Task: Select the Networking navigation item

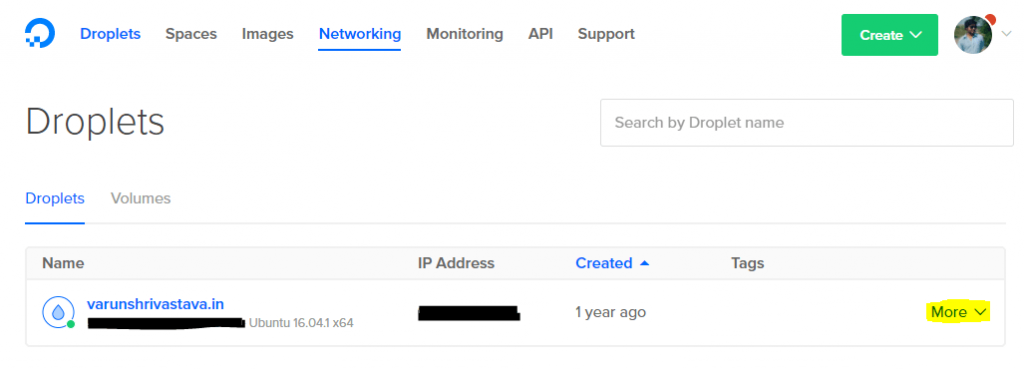Action: pyautogui.click(x=360, y=34)
